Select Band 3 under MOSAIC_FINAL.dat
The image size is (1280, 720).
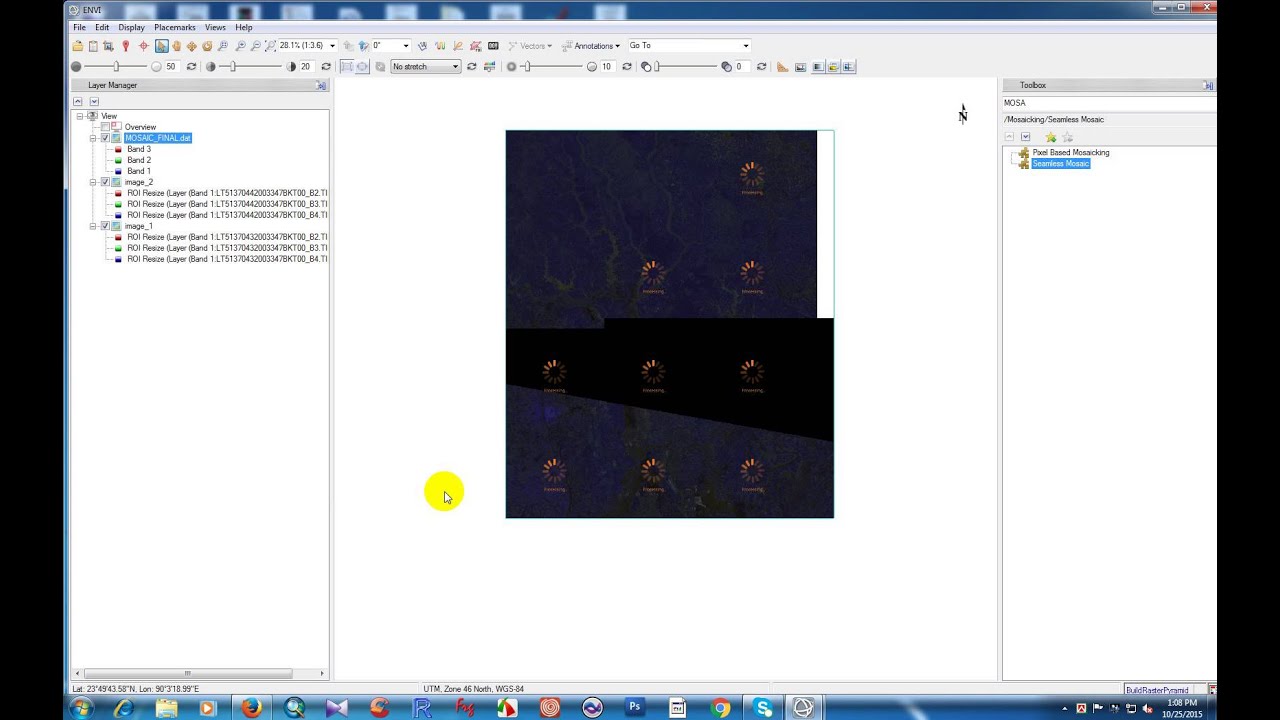tap(138, 149)
